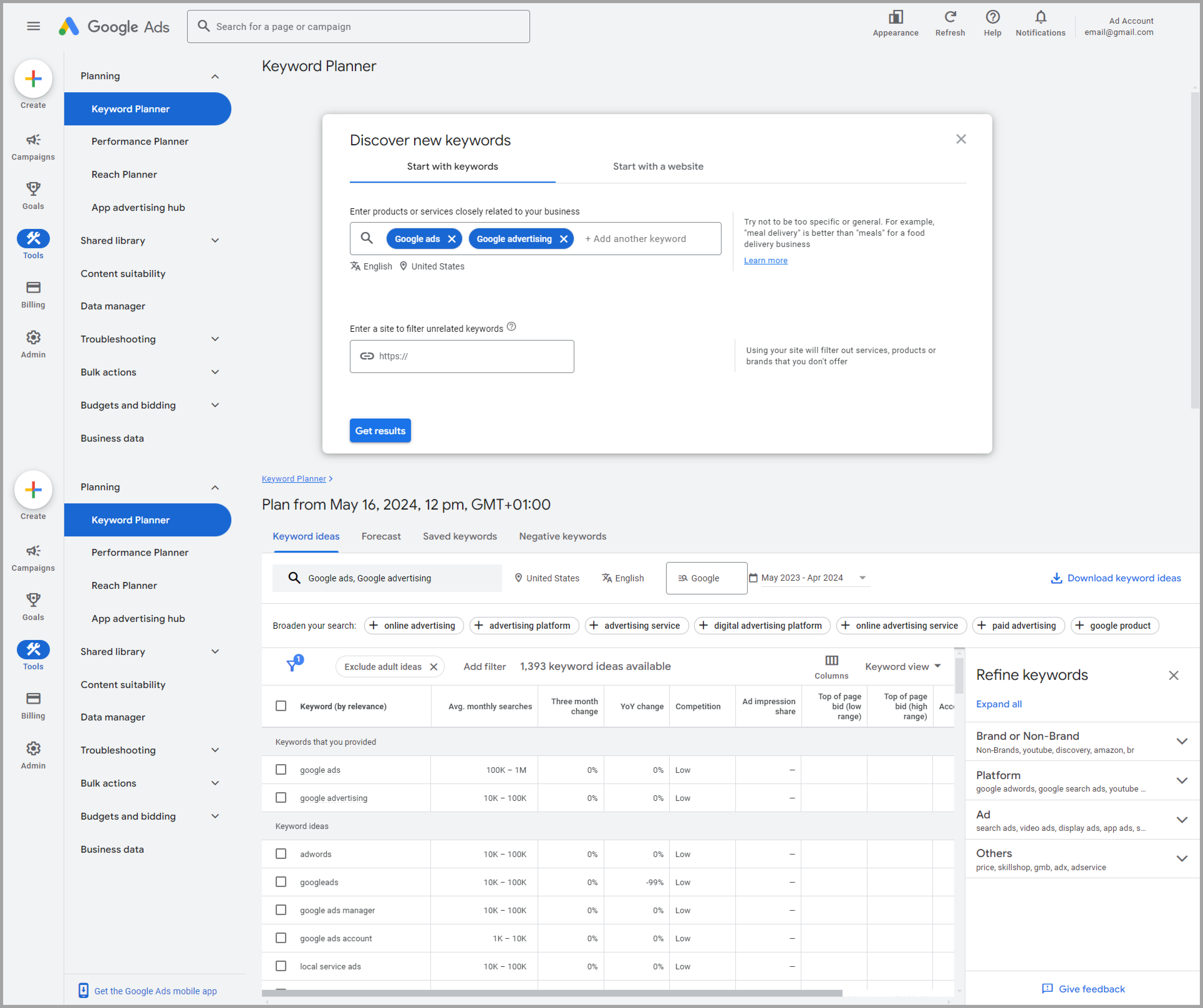1203x1008 pixels.
Task: Click the mobile app phone icon
Action: (83, 991)
